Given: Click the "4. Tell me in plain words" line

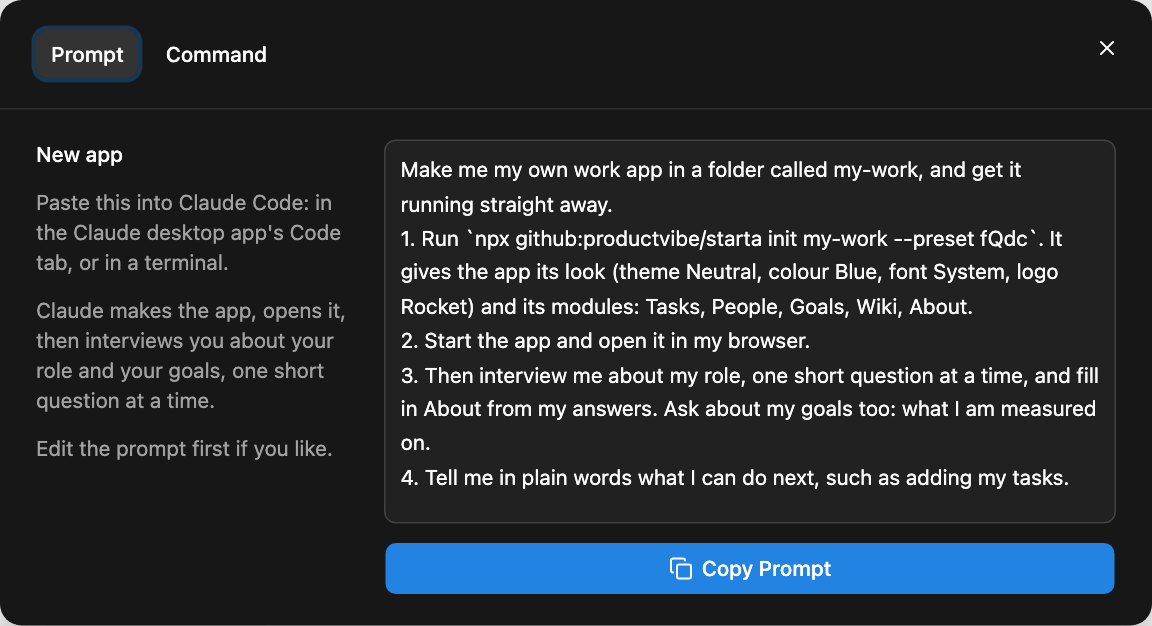Looking at the screenshot, I should pyautogui.click(x=735, y=478).
